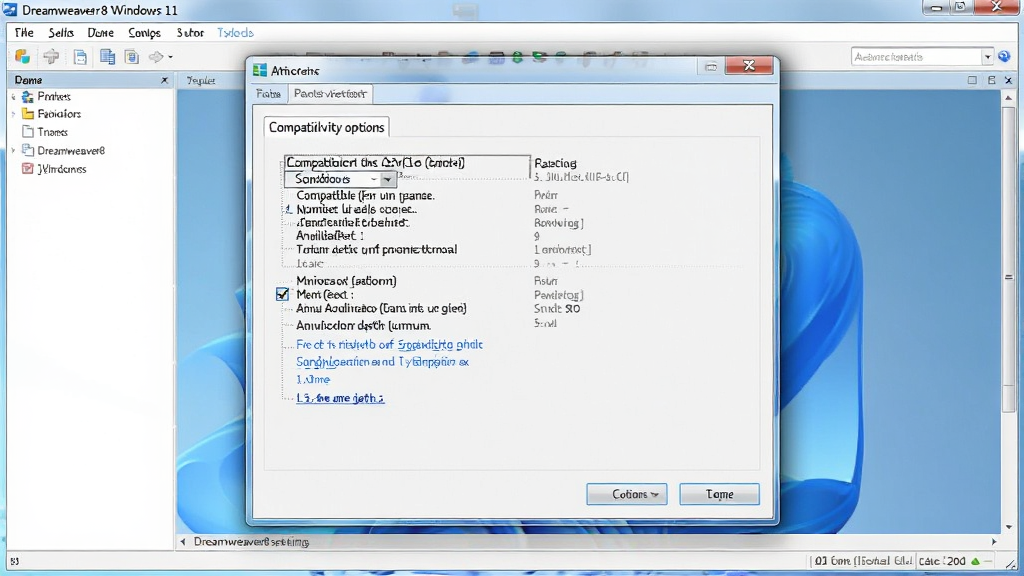Open the search field dropdown arrow
This screenshot has height=576, width=1024.
987,57
